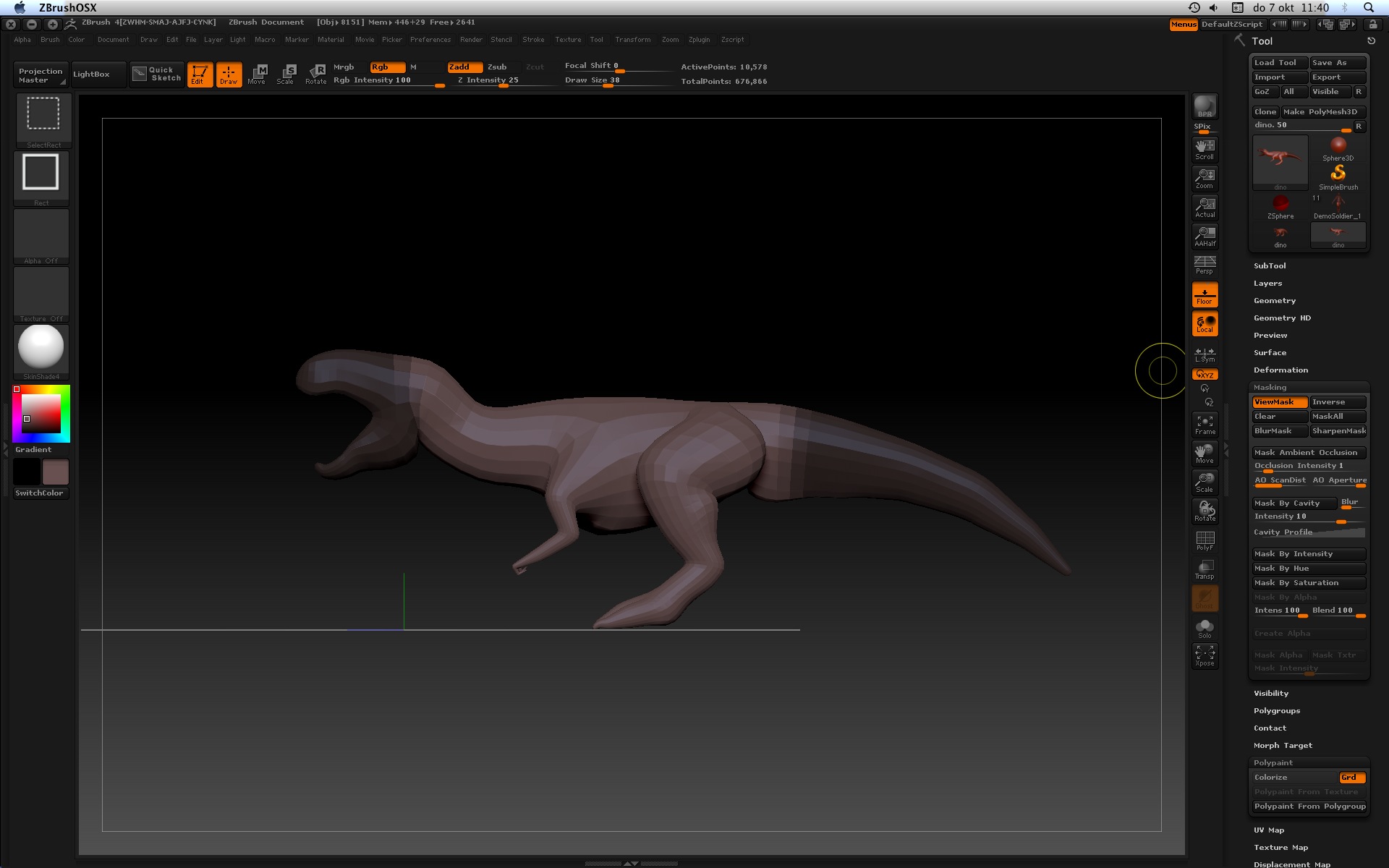
Task: Select the Scale mode icon in top shelf
Action: pos(286,75)
